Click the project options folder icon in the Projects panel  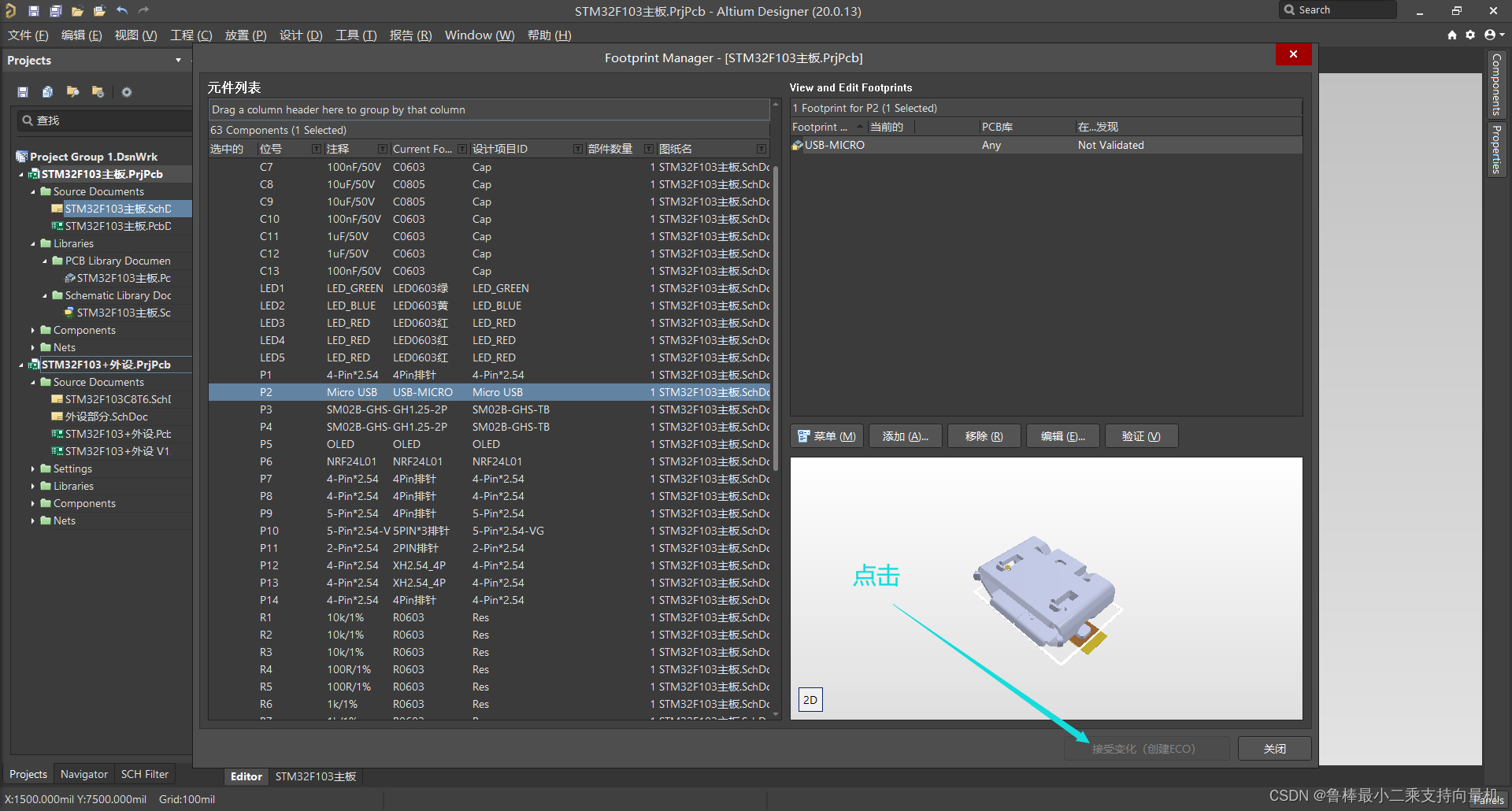[98, 92]
